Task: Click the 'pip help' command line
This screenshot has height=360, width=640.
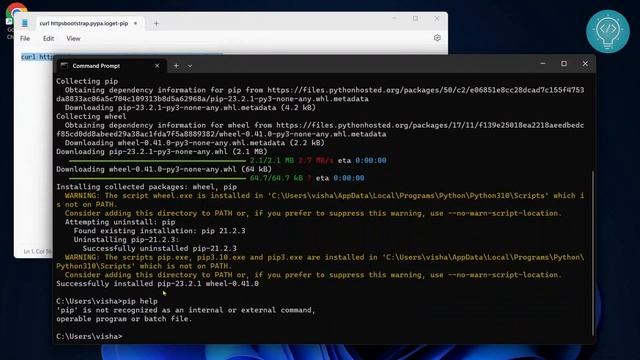Action: (x=107, y=301)
